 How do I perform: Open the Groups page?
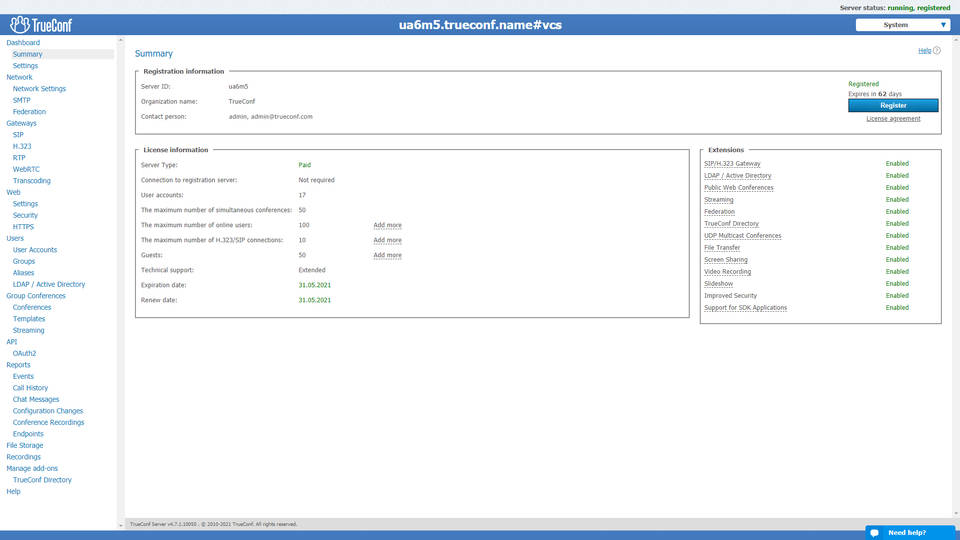24,261
